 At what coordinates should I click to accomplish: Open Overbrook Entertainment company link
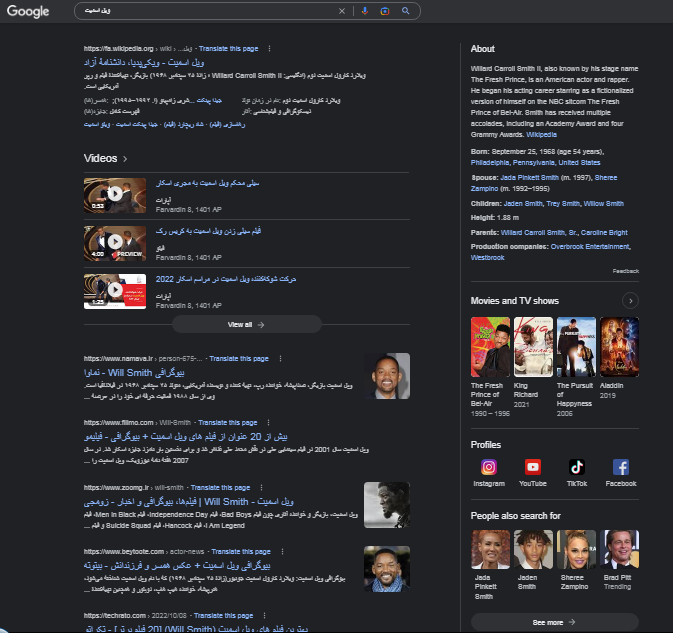pyautogui.click(x=590, y=246)
